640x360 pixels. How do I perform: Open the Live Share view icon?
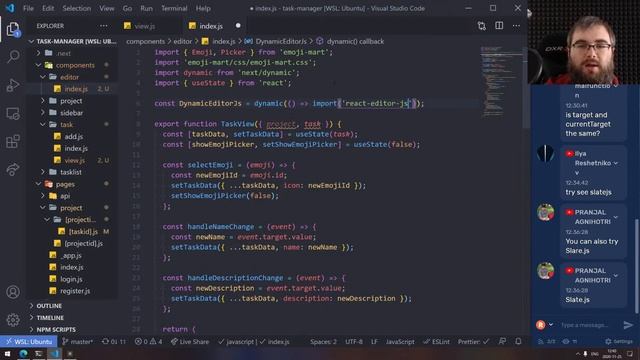coord(13,169)
